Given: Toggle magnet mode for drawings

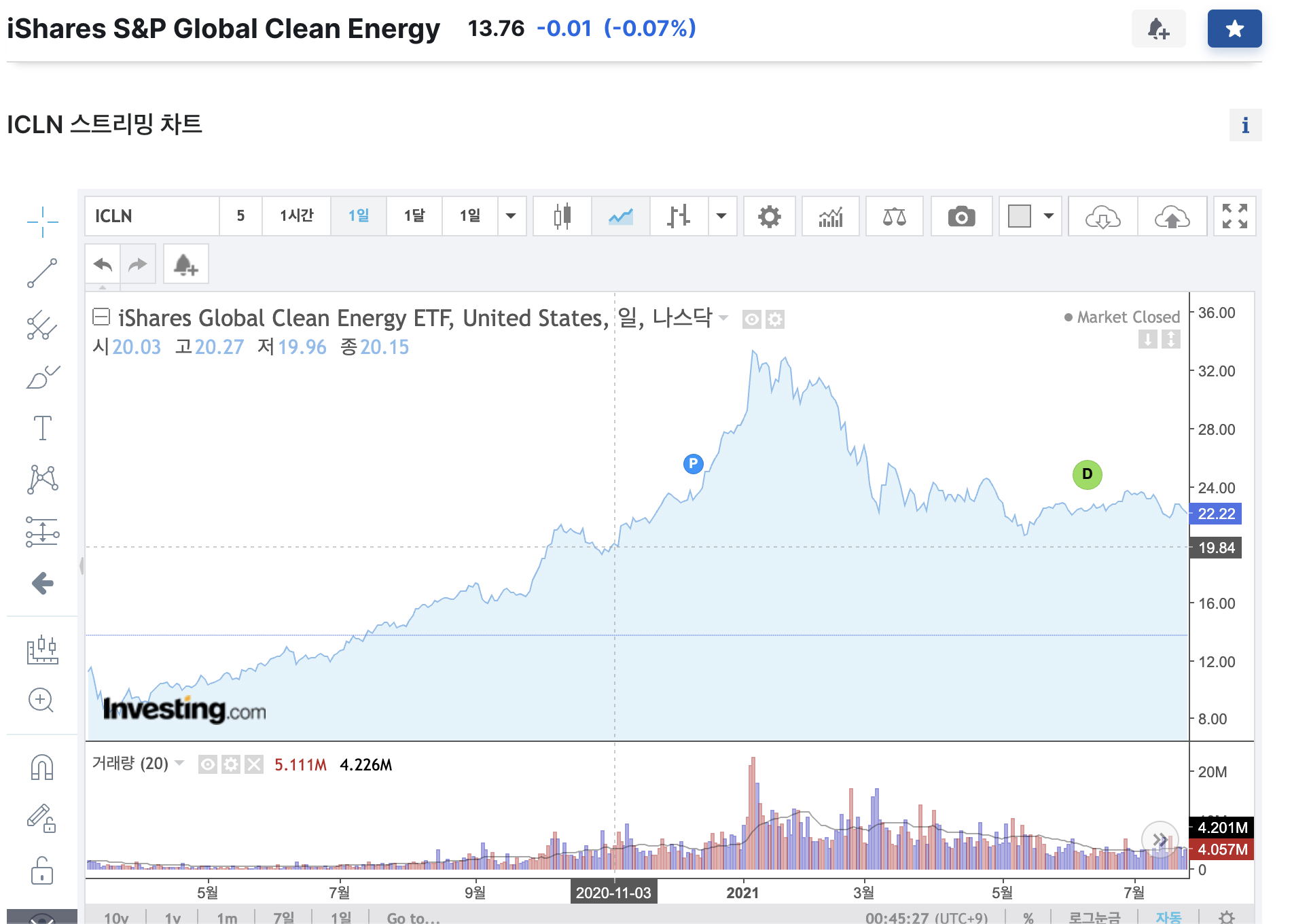Looking at the screenshot, I should pos(42,767).
